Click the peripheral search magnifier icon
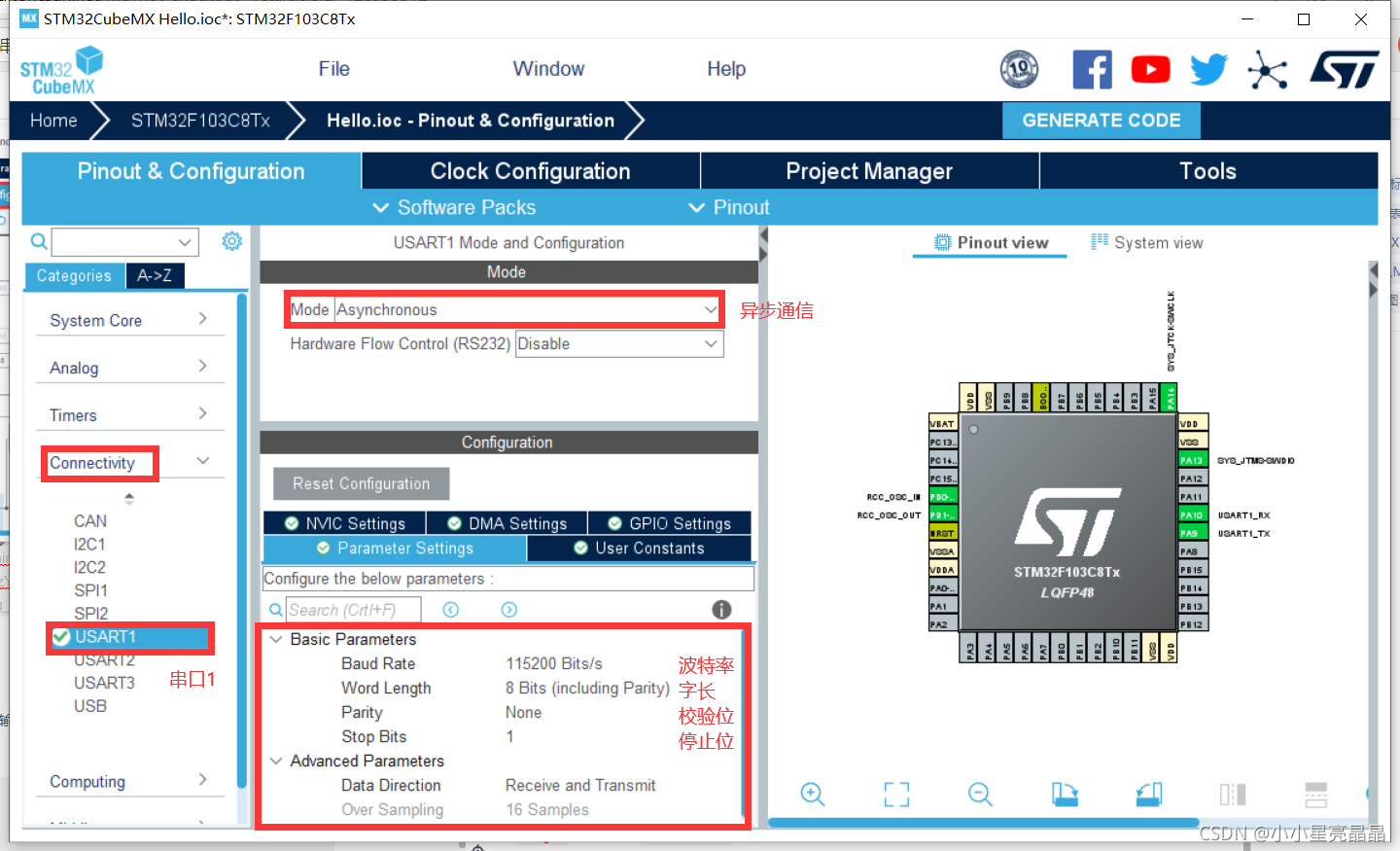The image size is (1400, 851). tap(38, 241)
